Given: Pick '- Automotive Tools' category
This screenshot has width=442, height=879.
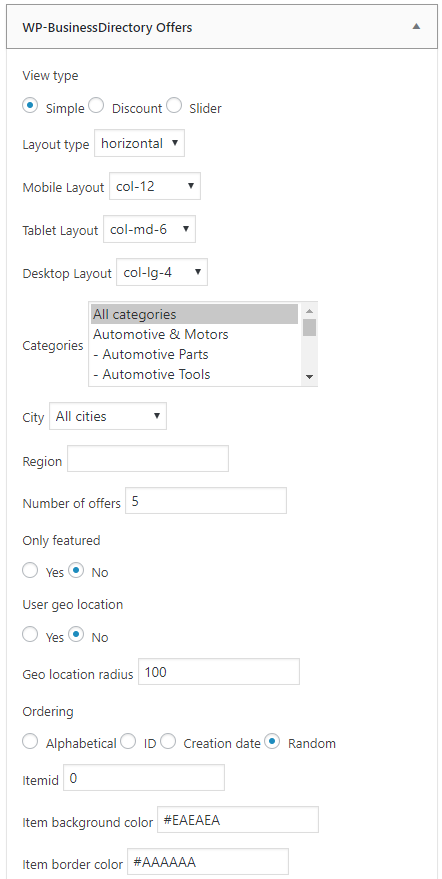Looking at the screenshot, I should click(x=194, y=374).
